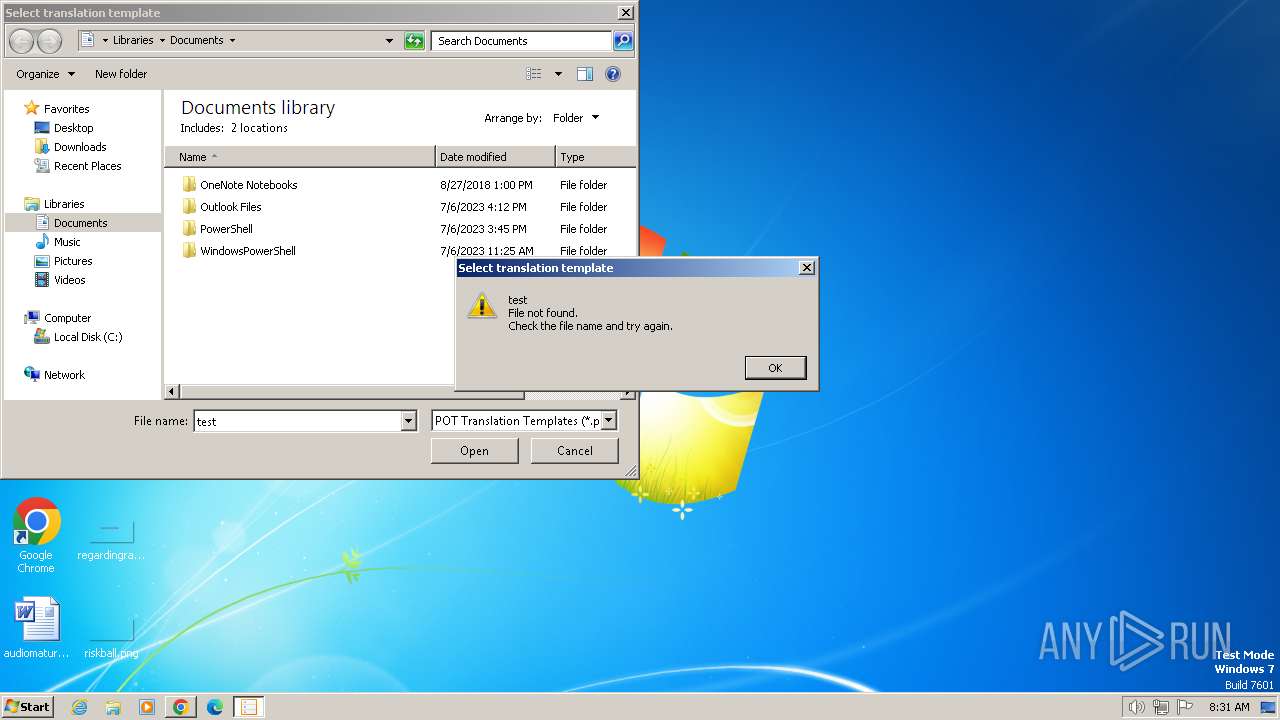Viewport: 1280px width, 720px height.
Task: Click the 2 locations link
Action: tap(259, 128)
